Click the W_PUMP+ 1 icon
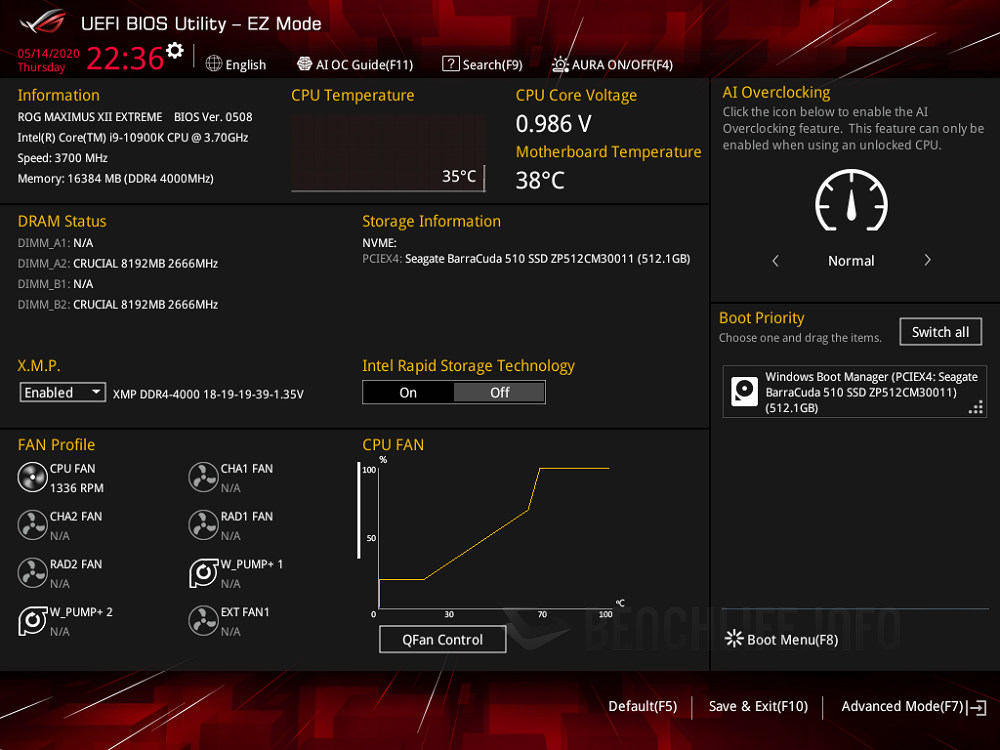The height and width of the screenshot is (750, 1000). point(203,573)
